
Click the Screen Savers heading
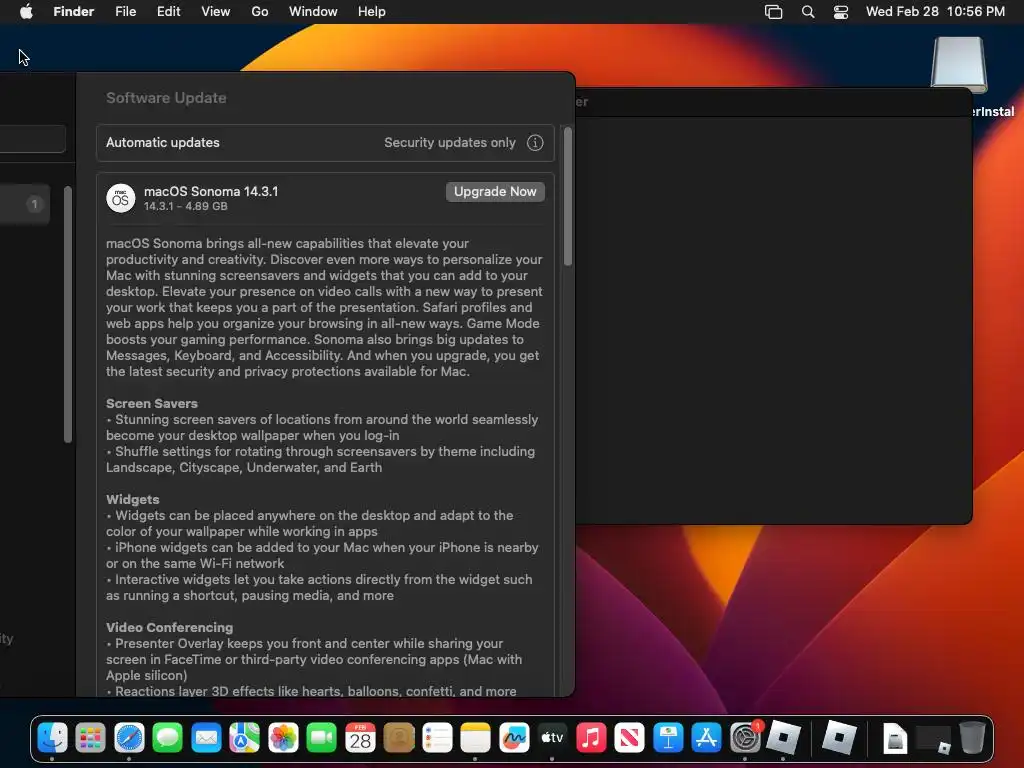152,404
